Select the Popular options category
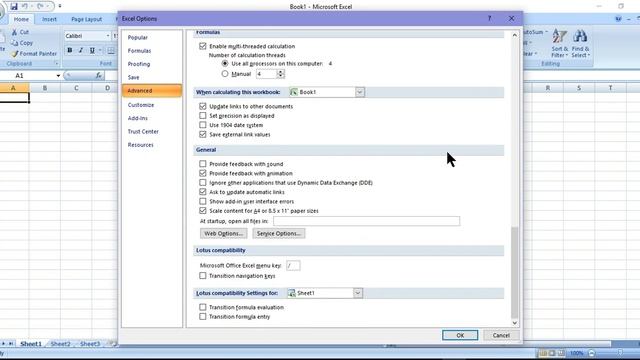This screenshot has width=640, height=360. click(x=138, y=38)
